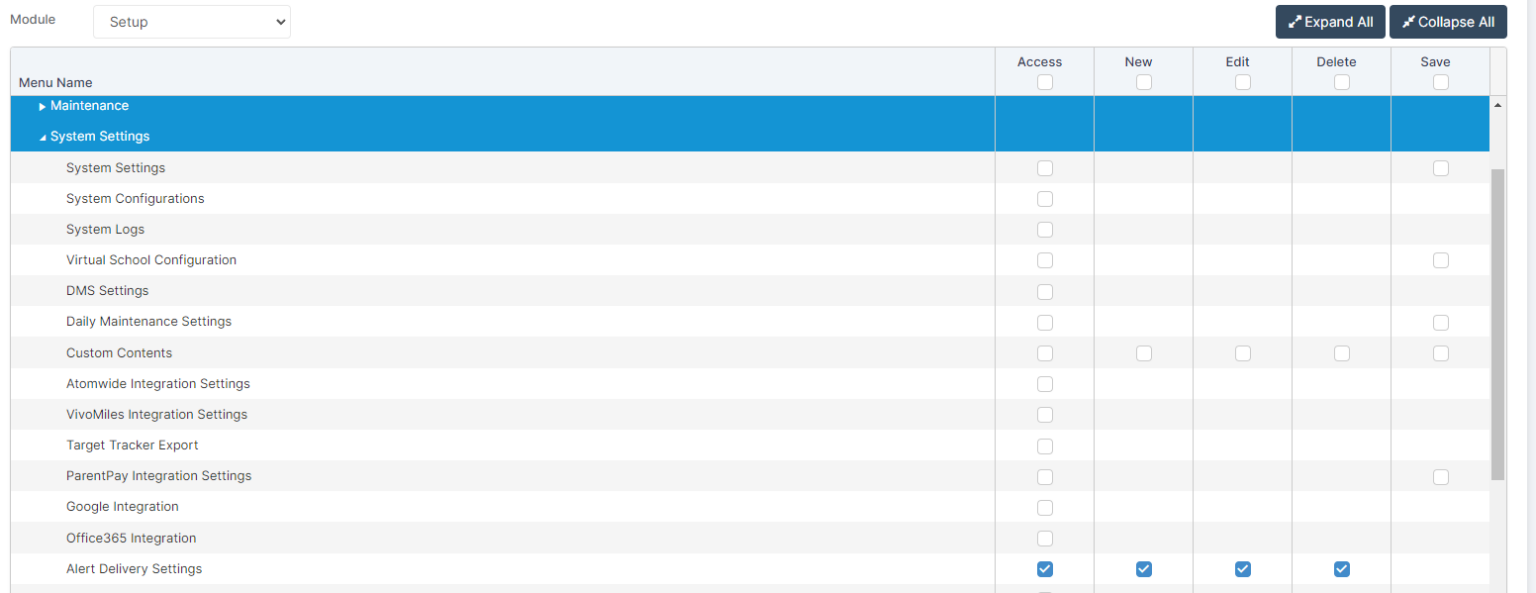Check the Access column header checkbox

click(x=1045, y=82)
